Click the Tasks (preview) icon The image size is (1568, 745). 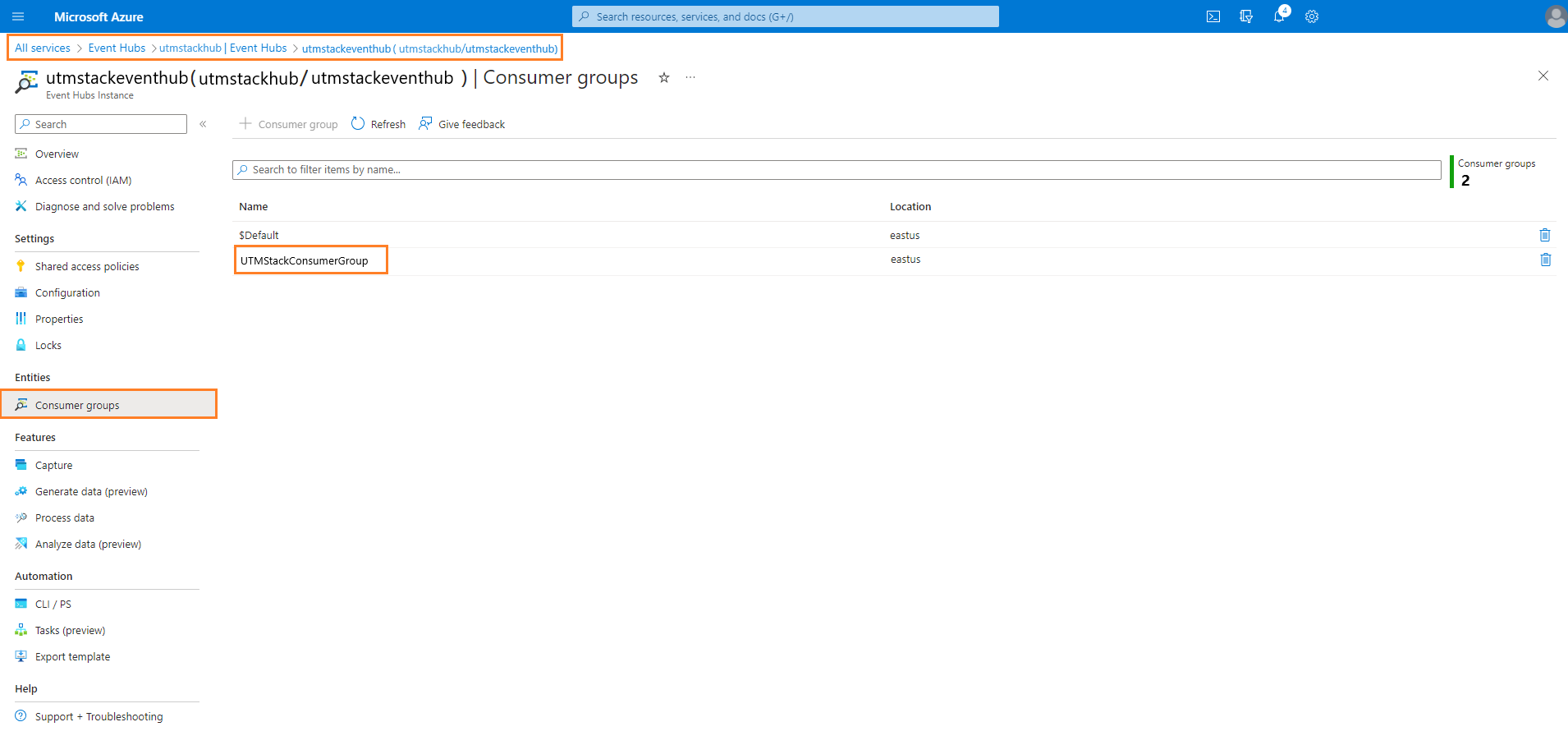[x=21, y=630]
